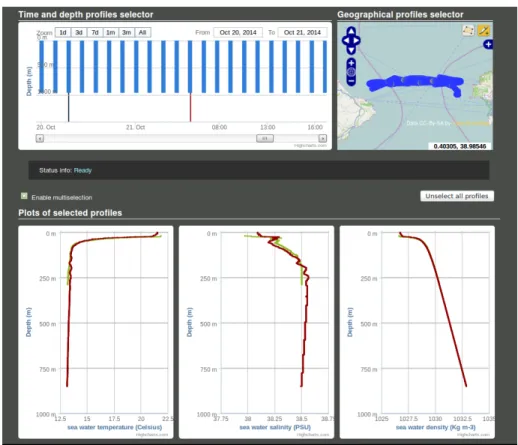The height and width of the screenshot is (445, 518).
Task: Pan the map south with the down arrow
Action: (x=351, y=50)
